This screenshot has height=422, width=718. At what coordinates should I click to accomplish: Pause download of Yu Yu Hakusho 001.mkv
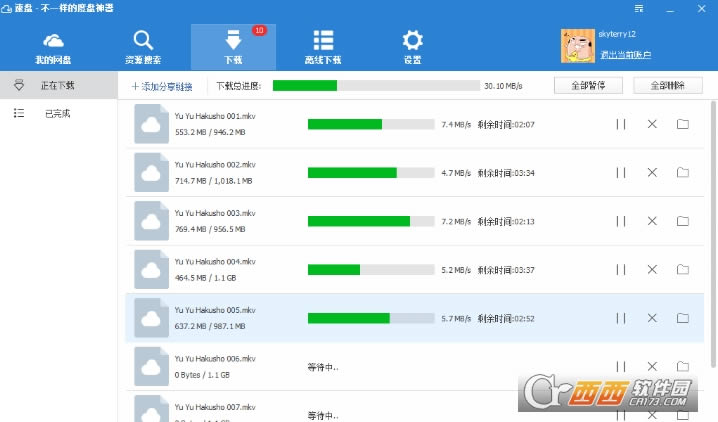coord(621,124)
